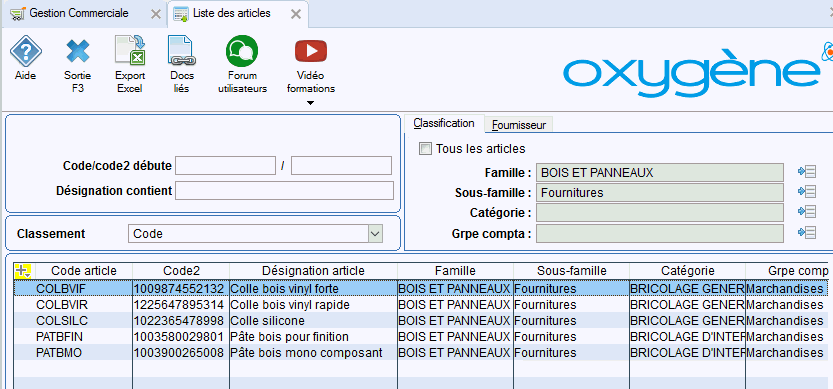Focus the Code débute input field
833x389 pixels.
point(225,166)
